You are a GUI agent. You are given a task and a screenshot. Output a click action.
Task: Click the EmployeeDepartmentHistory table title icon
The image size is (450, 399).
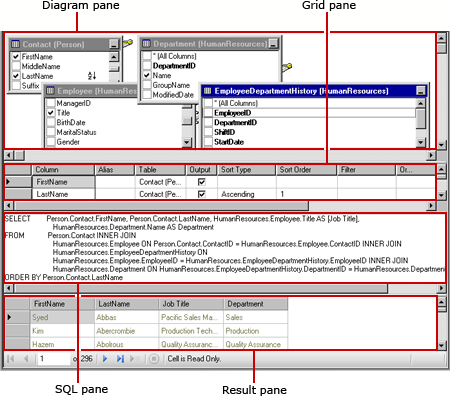[x=207, y=91]
